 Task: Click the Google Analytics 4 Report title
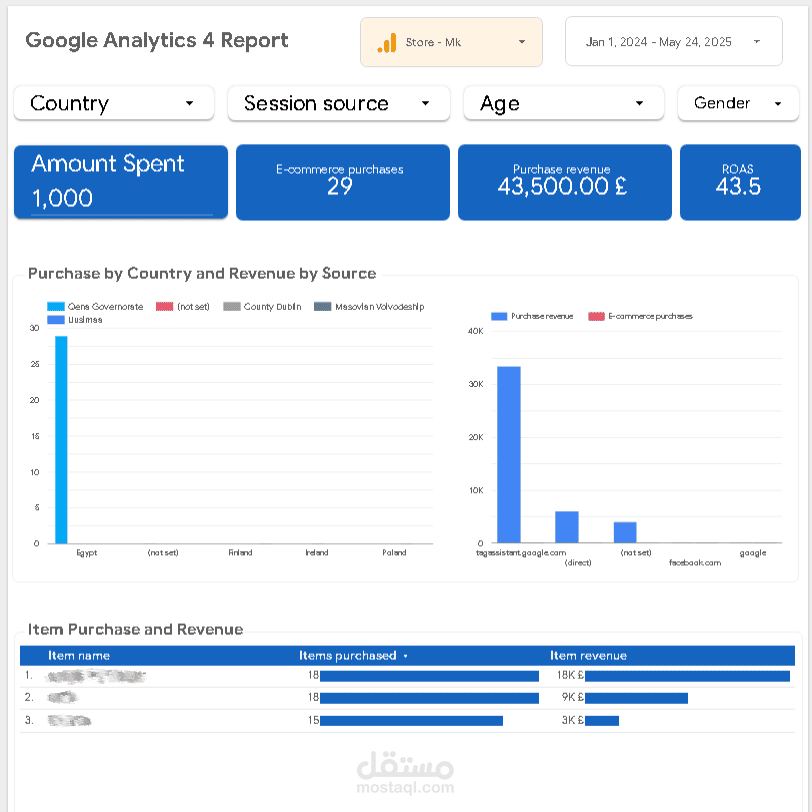click(156, 40)
